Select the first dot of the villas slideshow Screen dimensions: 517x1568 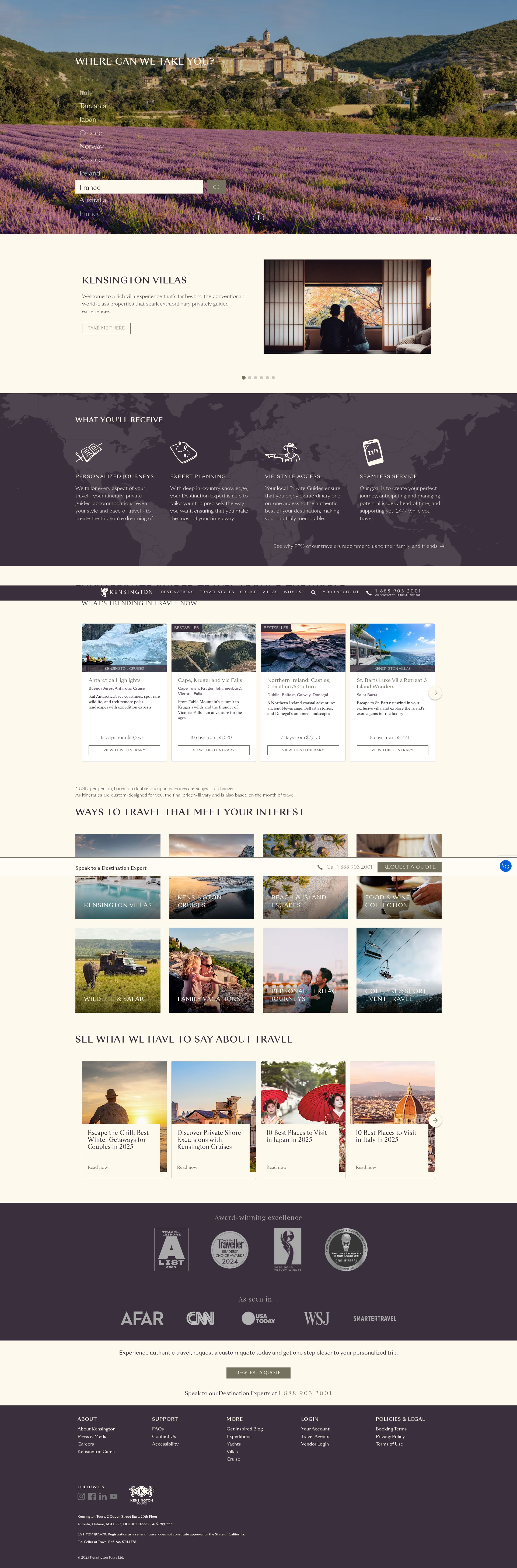[x=244, y=377]
